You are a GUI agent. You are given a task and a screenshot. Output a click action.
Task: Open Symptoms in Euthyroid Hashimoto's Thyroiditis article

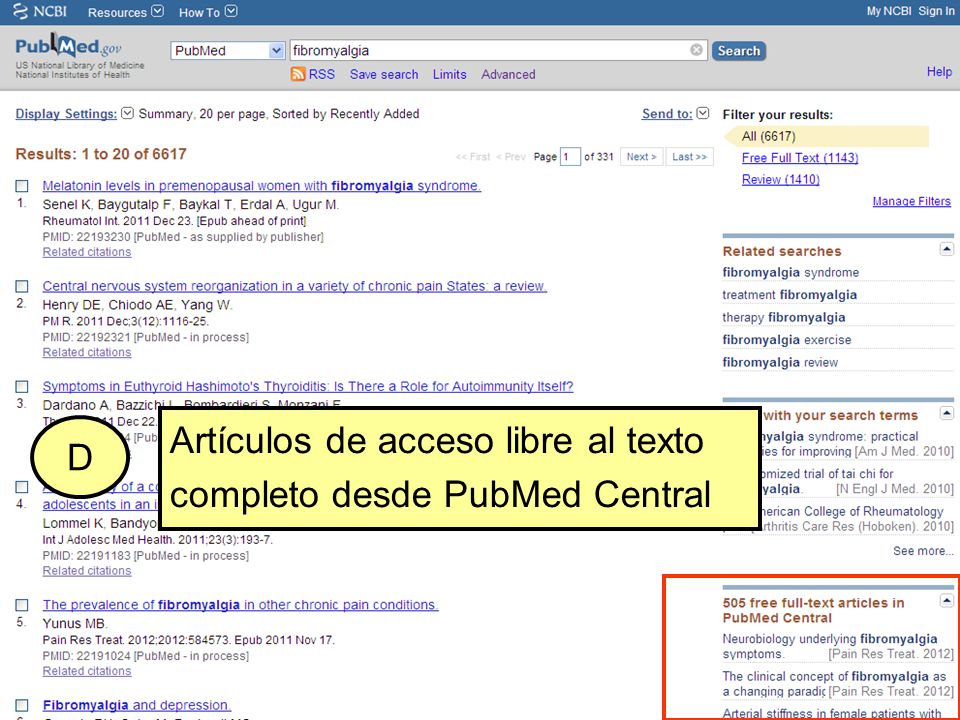308,386
